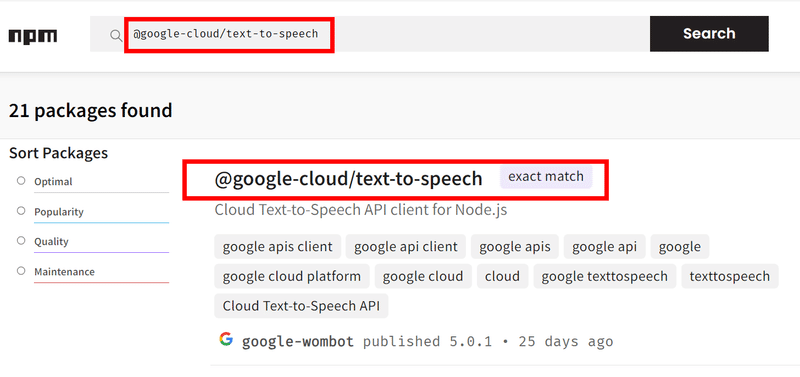Open the @google-cloud/text-to-speech package link
Screen dimensions: 800x377
348,179
